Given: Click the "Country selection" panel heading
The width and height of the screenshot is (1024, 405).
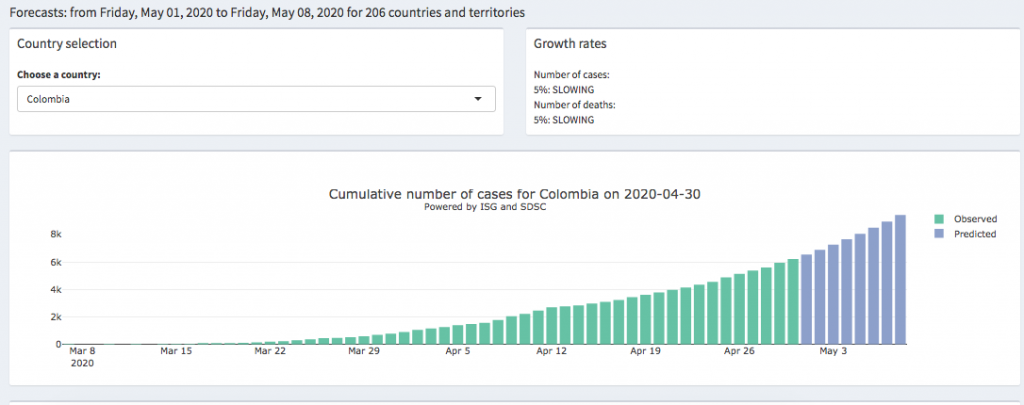Looking at the screenshot, I should [x=67, y=44].
